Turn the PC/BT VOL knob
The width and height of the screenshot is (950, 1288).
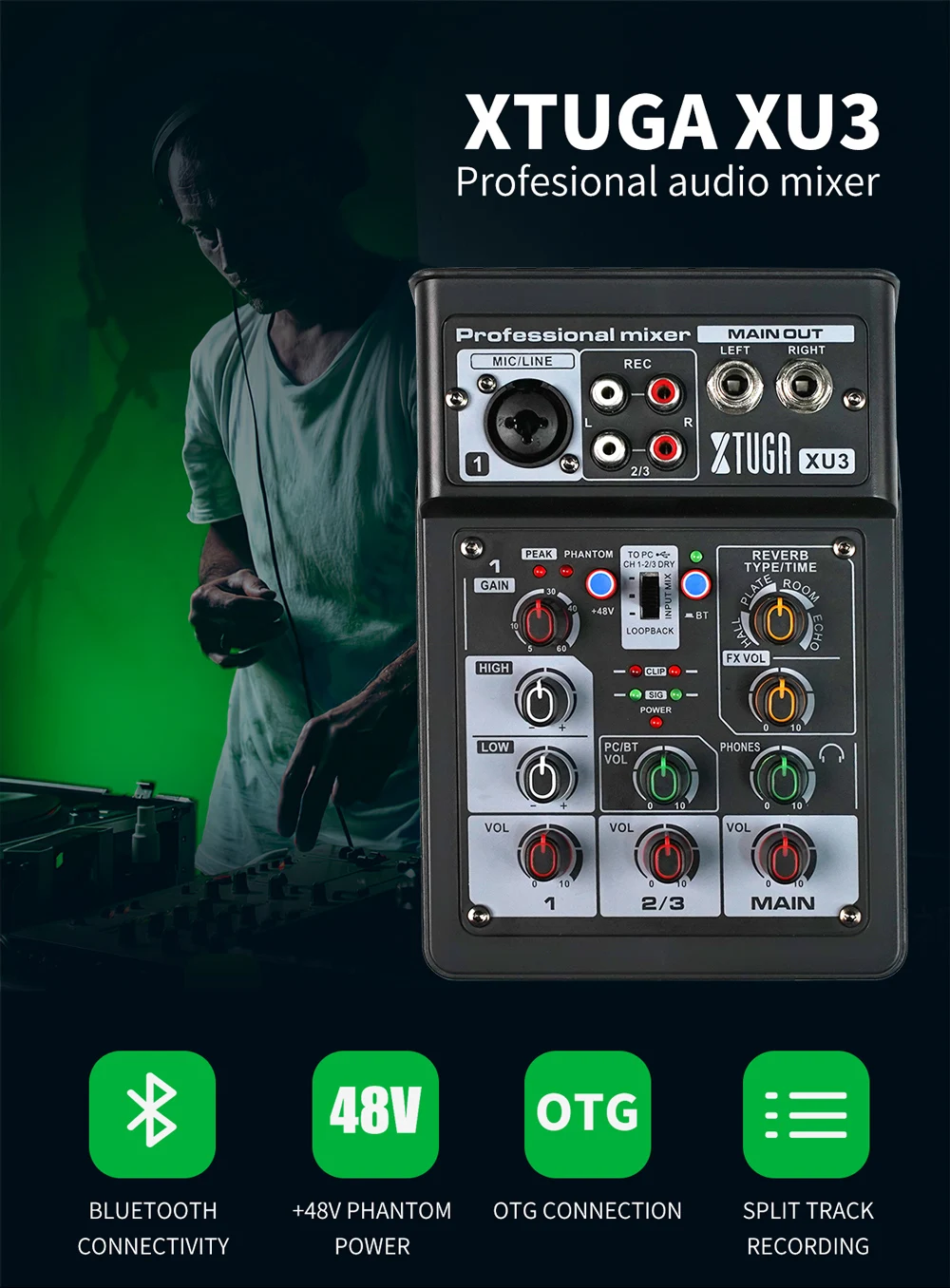663,778
